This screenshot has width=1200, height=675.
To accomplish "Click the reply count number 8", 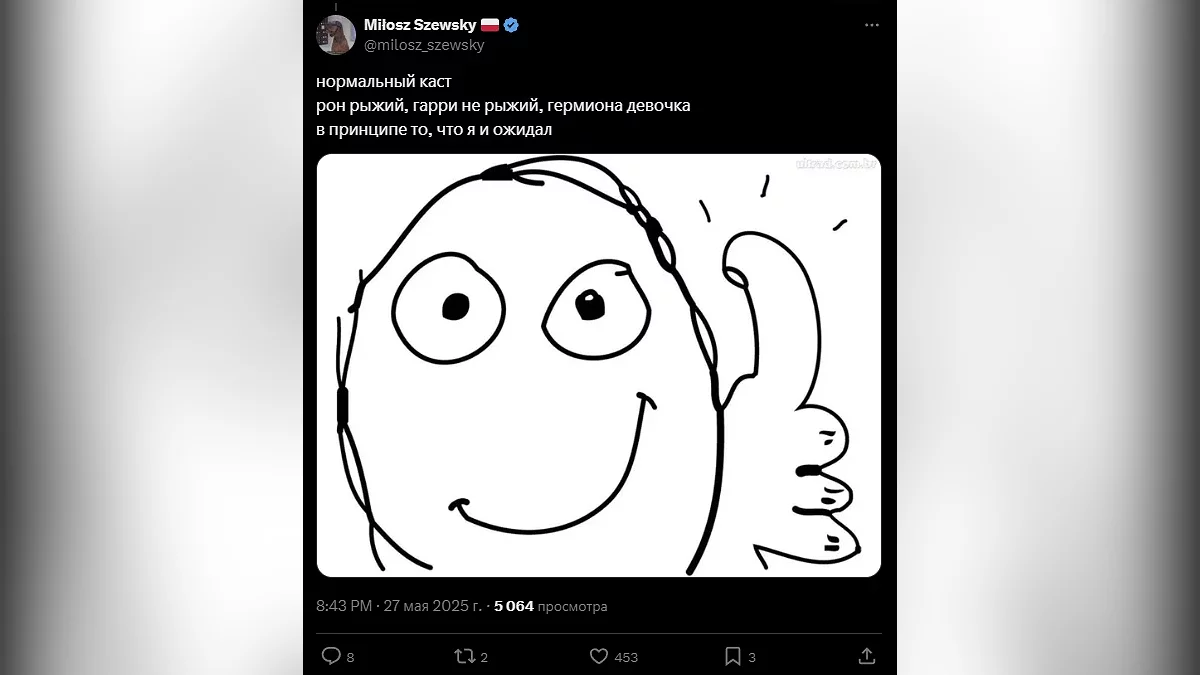I will point(351,657).
